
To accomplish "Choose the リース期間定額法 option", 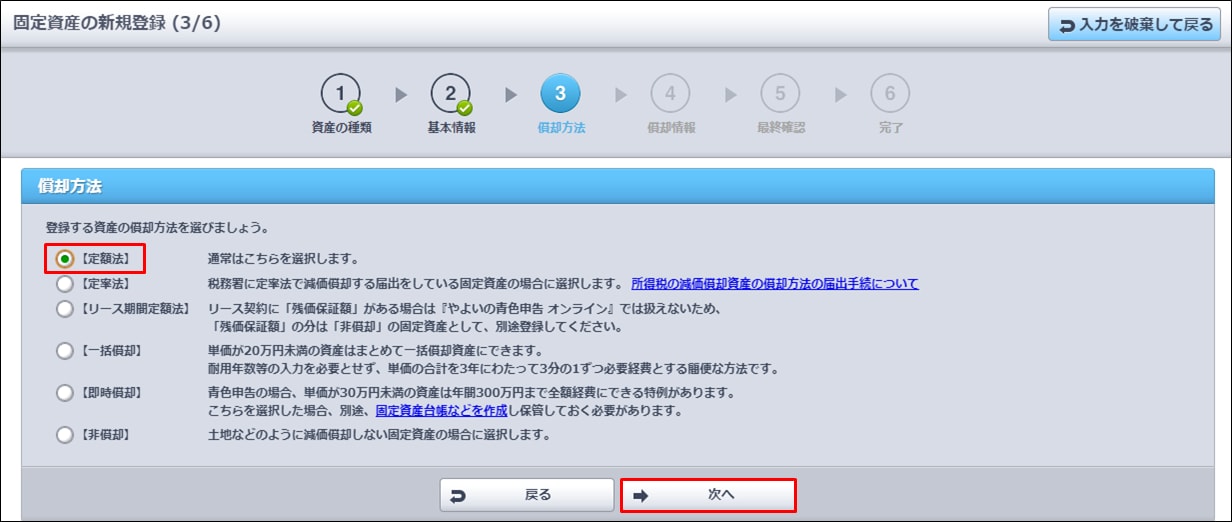I will (65, 310).
